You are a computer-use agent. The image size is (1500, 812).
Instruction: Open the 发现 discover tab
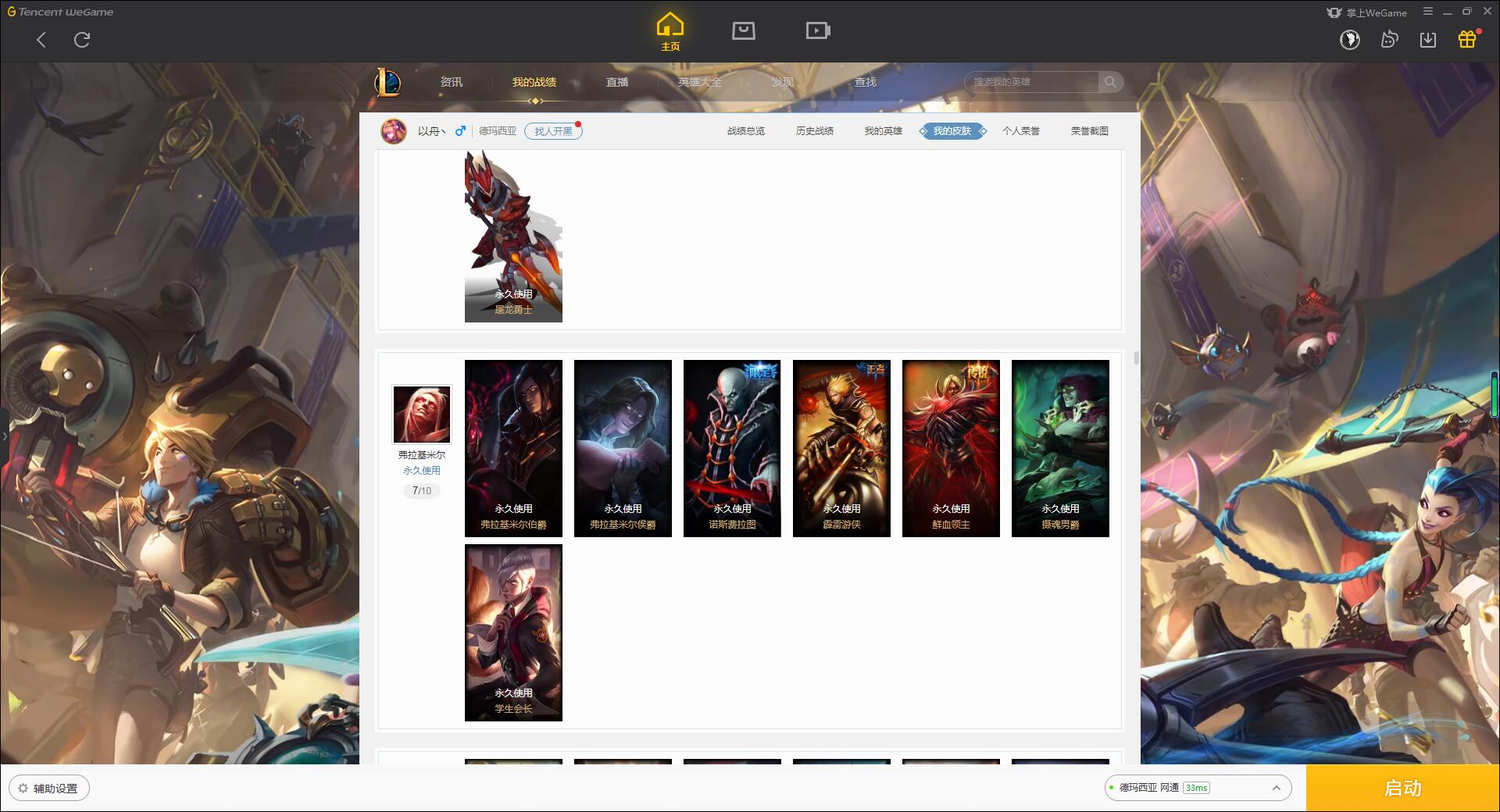coord(783,82)
